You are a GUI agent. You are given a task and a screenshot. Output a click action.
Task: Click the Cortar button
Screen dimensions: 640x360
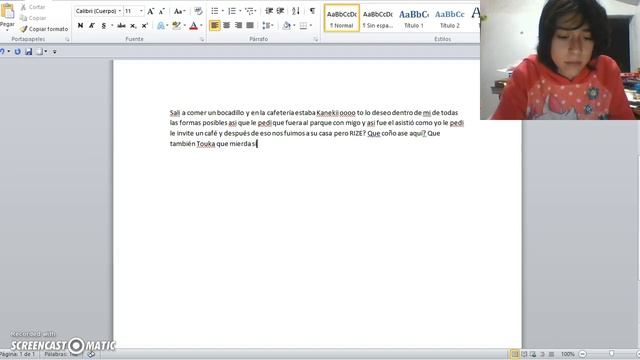click(x=33, y=7)
